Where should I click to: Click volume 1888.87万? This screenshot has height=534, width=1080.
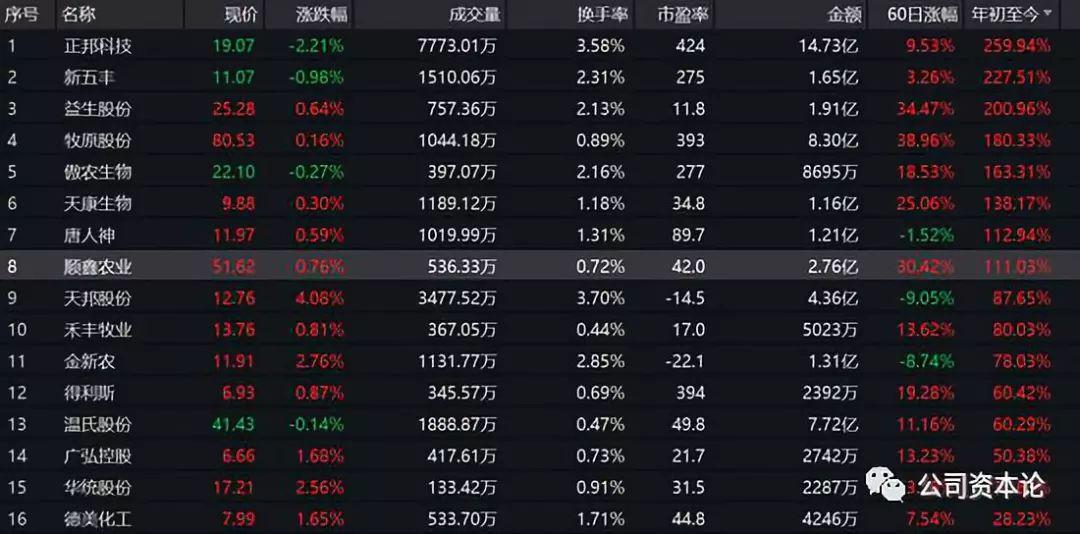click(457, 424)
